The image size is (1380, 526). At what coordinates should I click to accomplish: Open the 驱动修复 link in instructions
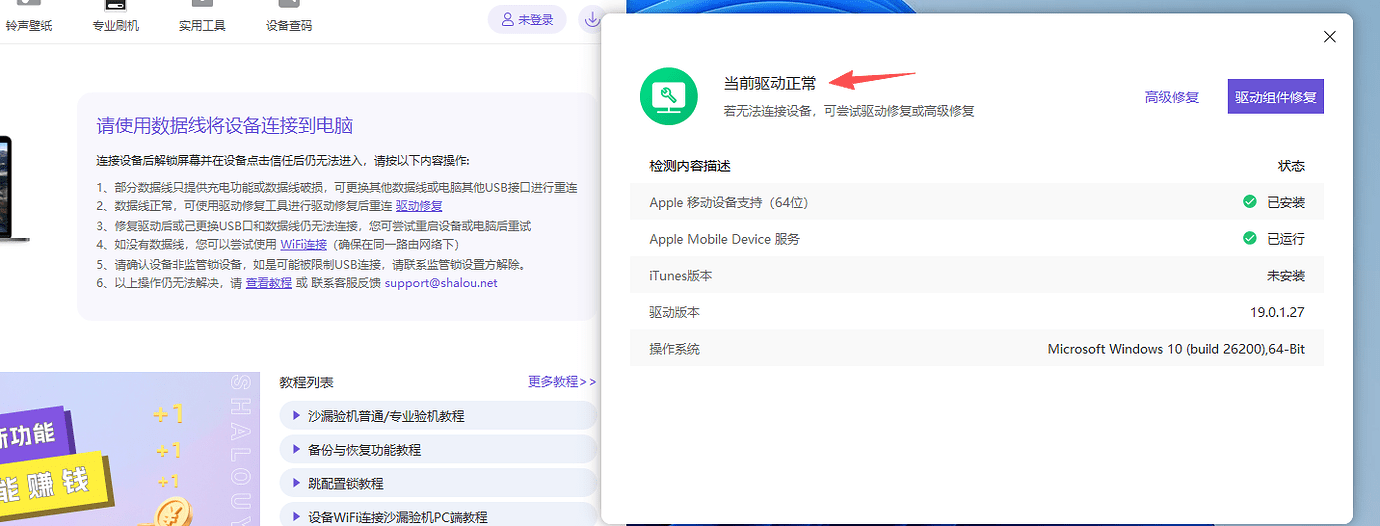click(x=419, y=206)
